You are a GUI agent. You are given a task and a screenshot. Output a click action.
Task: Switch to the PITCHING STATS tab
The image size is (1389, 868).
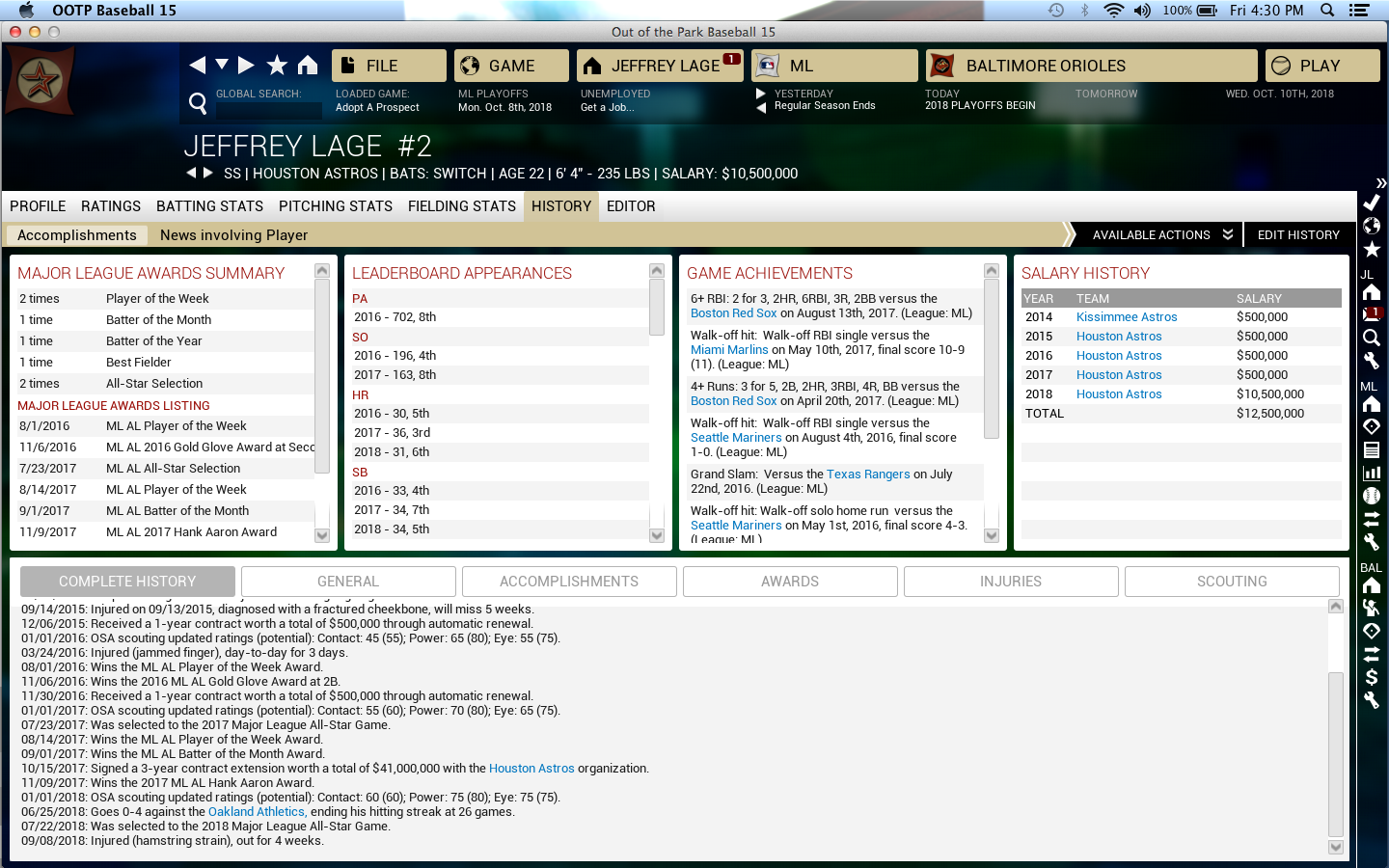336,206
